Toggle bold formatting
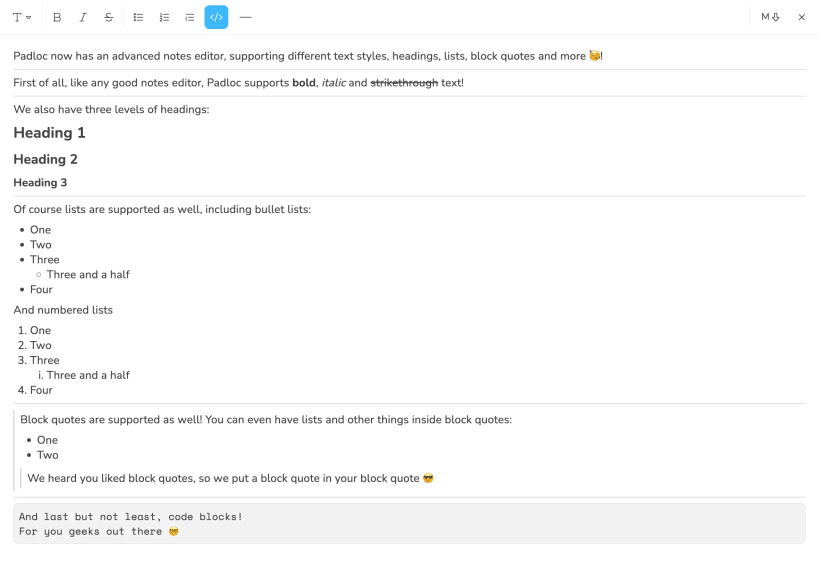This screenshot has width=819, height=569. 57,17
